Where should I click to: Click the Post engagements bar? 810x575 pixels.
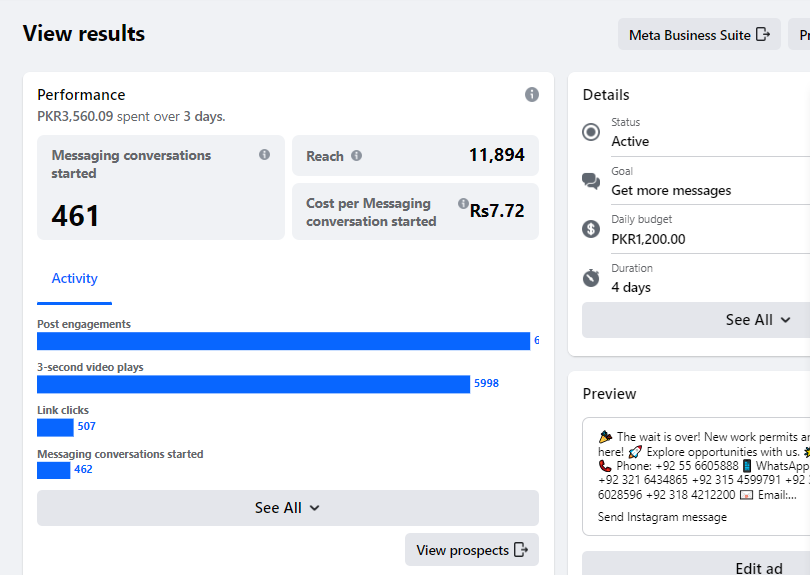click(283, 341)
